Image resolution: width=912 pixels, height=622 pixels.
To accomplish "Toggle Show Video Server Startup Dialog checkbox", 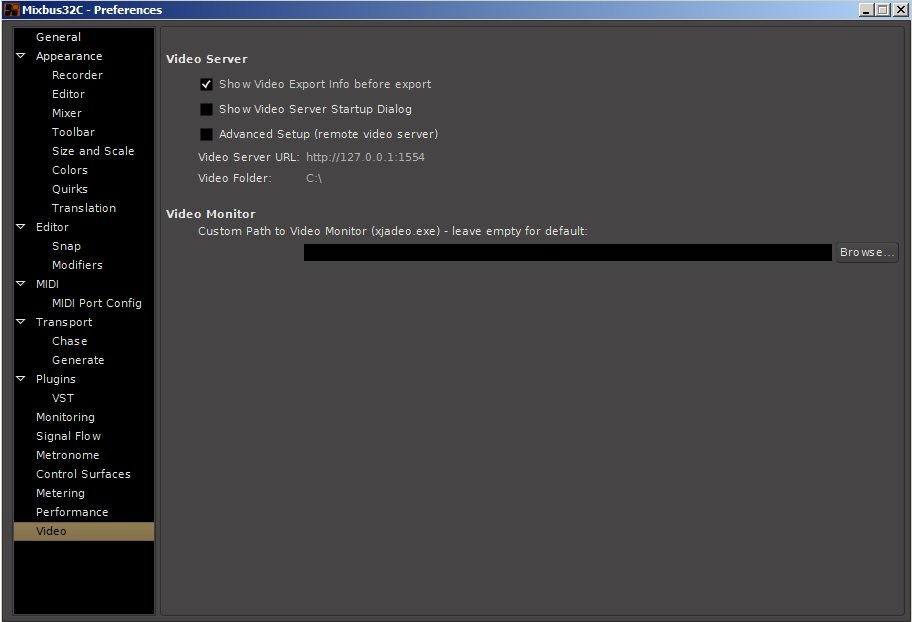I will 206,109.
